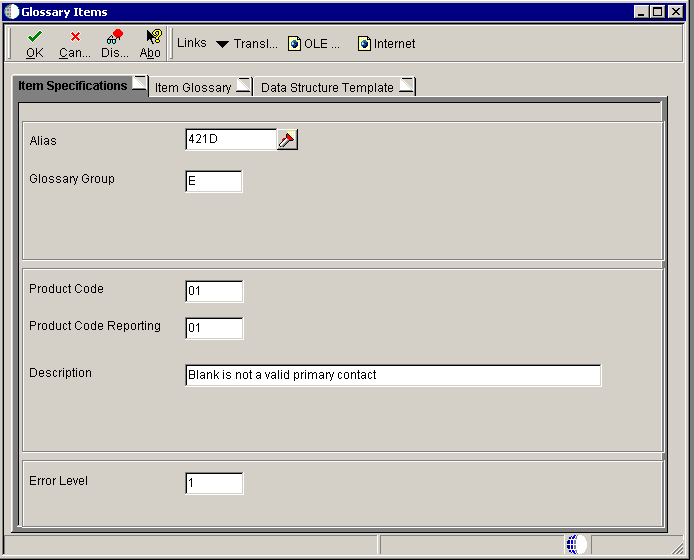Click the Internet link icon
Screen dimensions: 694x560
click(364, 44)
